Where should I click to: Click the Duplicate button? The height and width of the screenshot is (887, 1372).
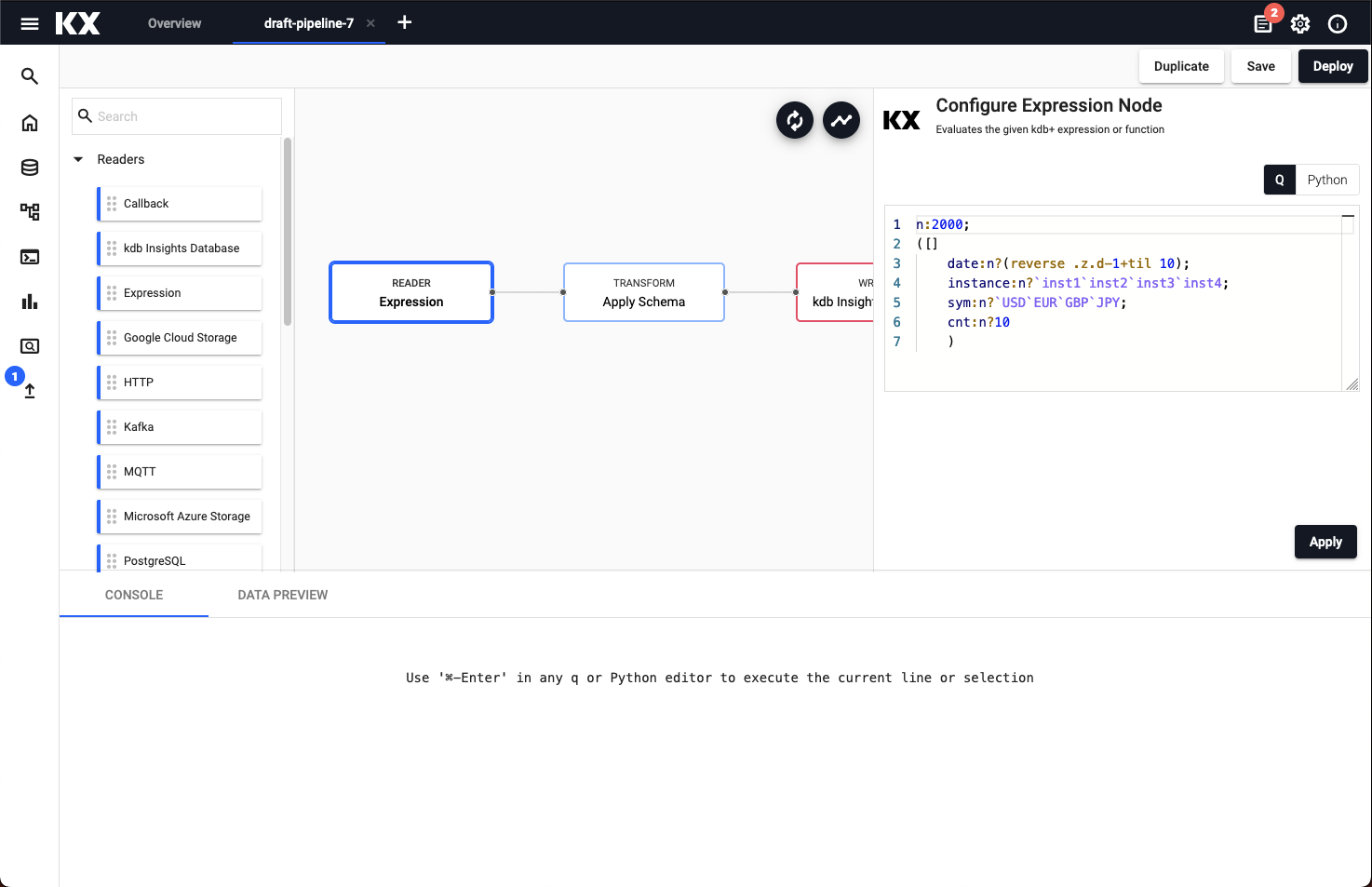[x=1181, y=66]
